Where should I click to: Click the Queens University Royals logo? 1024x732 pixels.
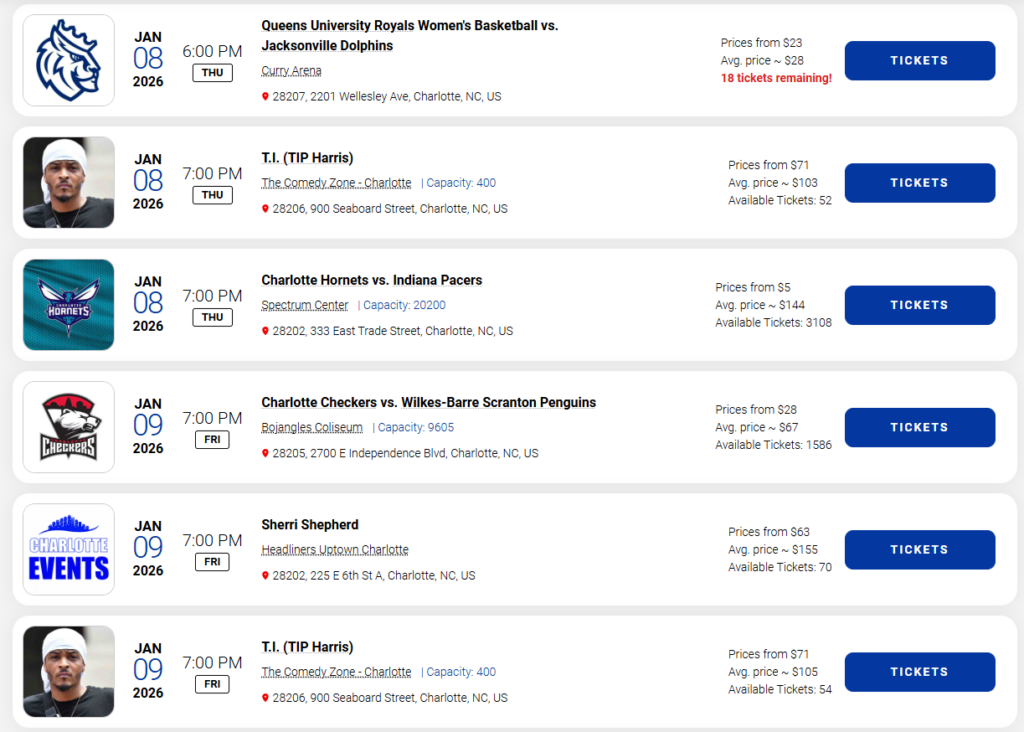[x=68, y=60]
